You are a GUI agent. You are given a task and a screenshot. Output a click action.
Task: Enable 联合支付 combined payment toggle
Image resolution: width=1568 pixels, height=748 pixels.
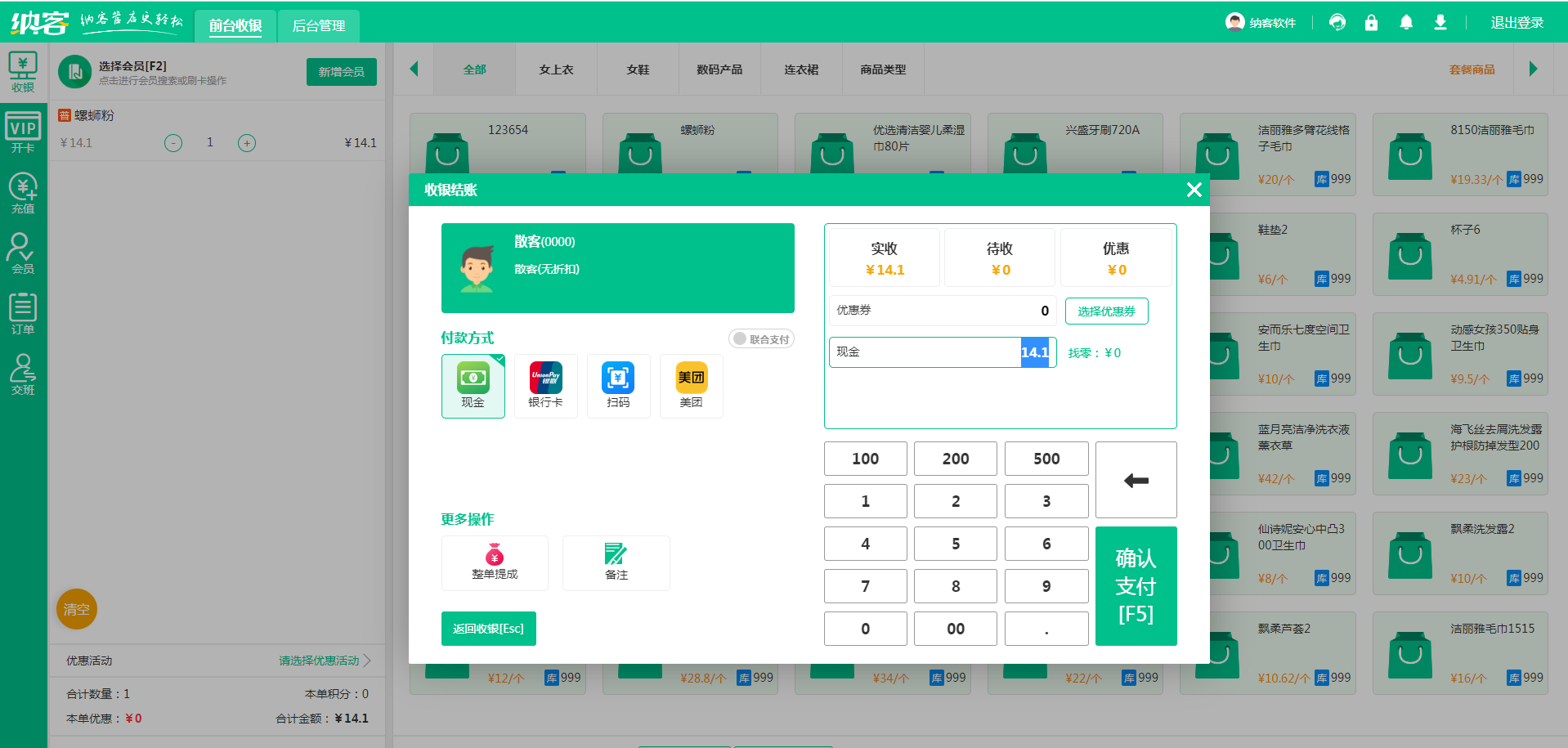(760, 338)
